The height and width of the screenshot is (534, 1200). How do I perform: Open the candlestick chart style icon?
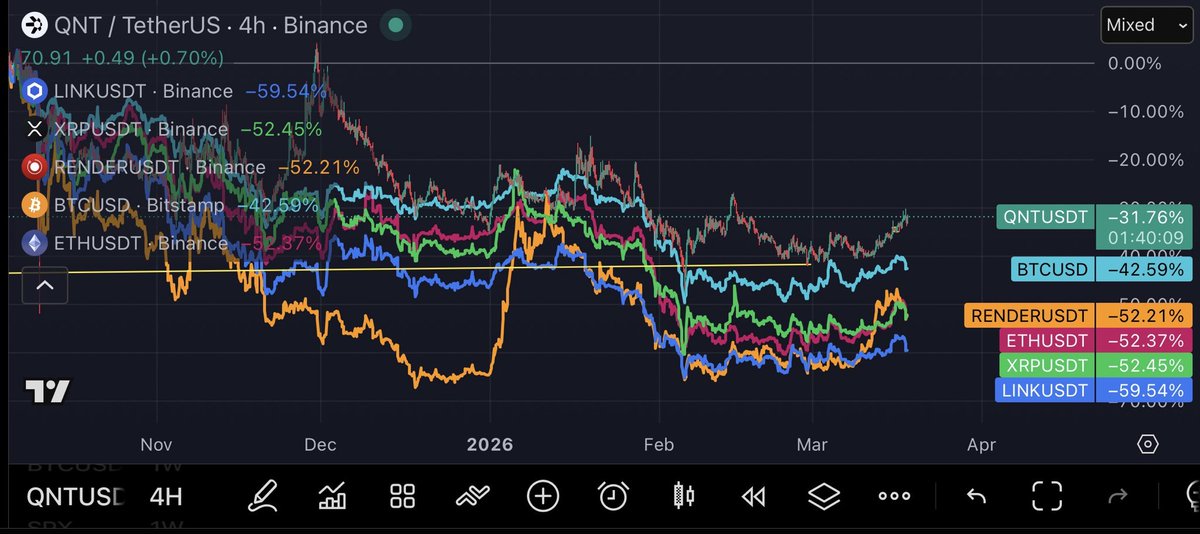(684, 495)
